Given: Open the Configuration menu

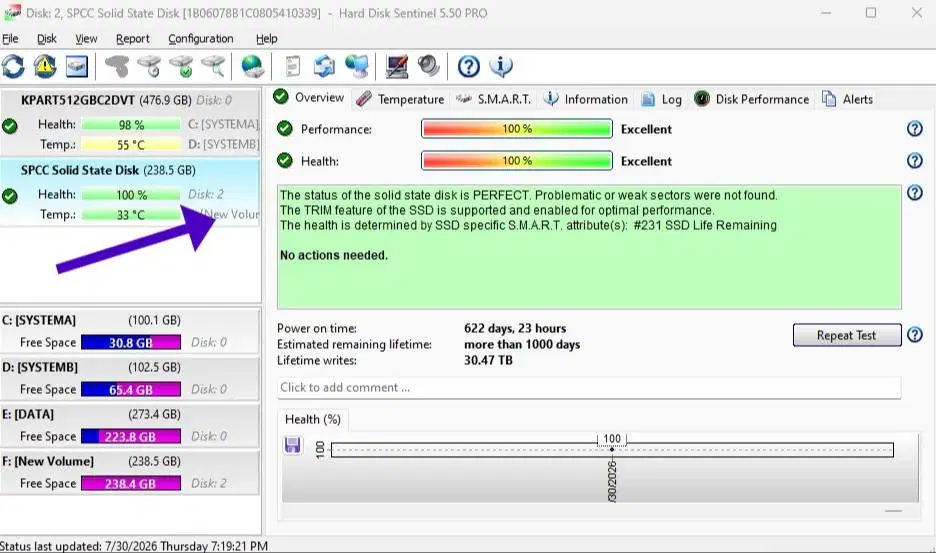Looking at the screenshot, I should tap(201, 39).
